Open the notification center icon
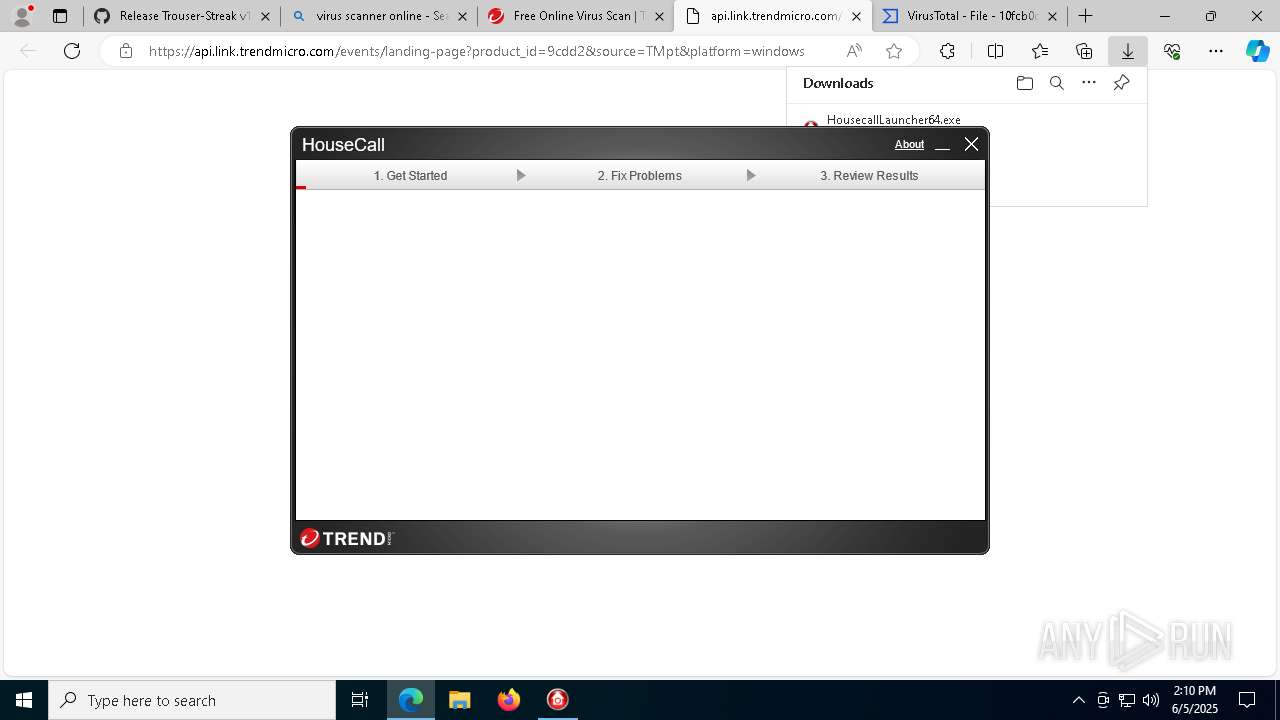 point(1247,700)
